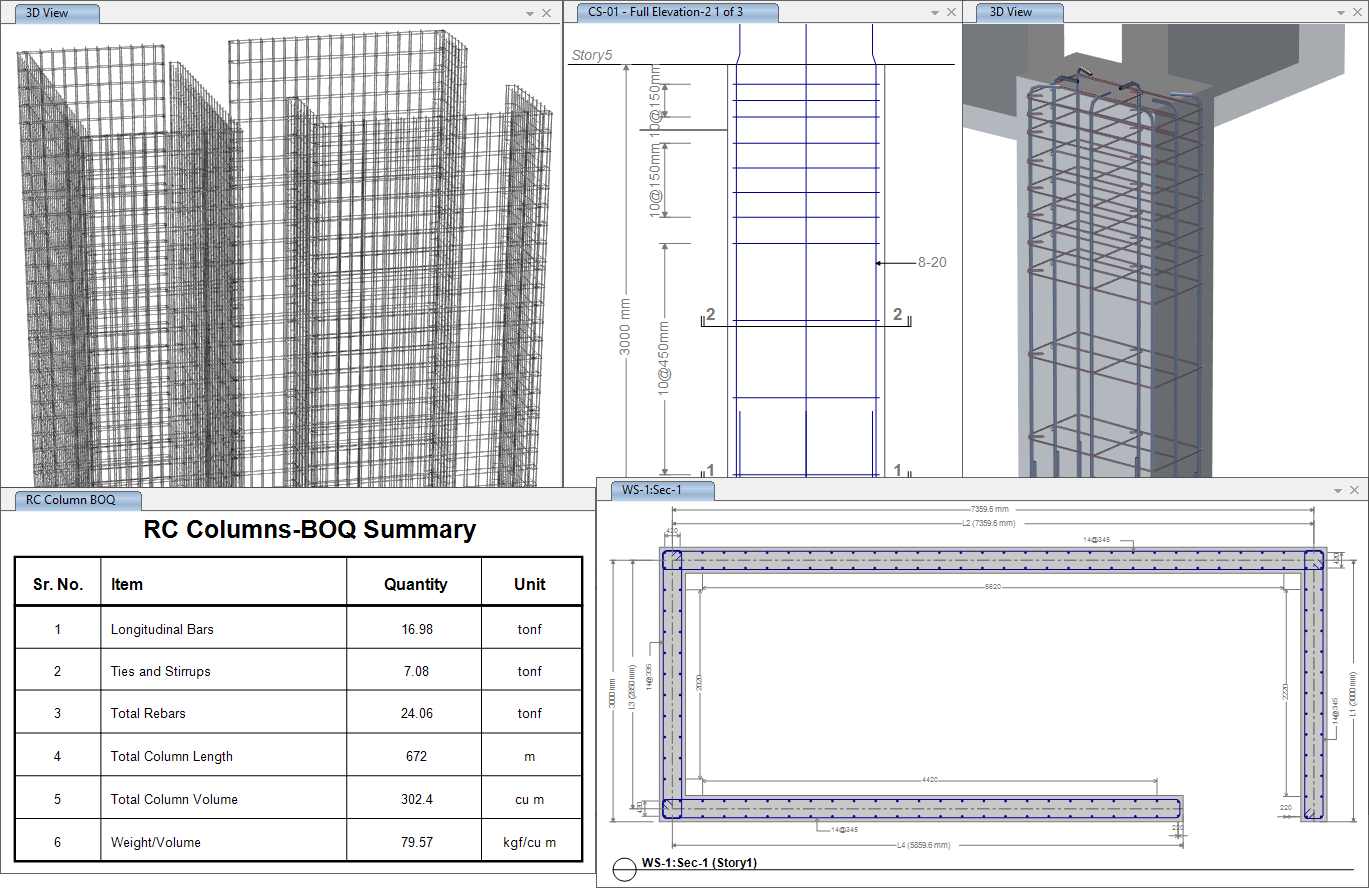The image size is (1369, 888).
Task: Open the CS-01 panel options dropdown
Action: pyautogui.click(x=936, y=12)
